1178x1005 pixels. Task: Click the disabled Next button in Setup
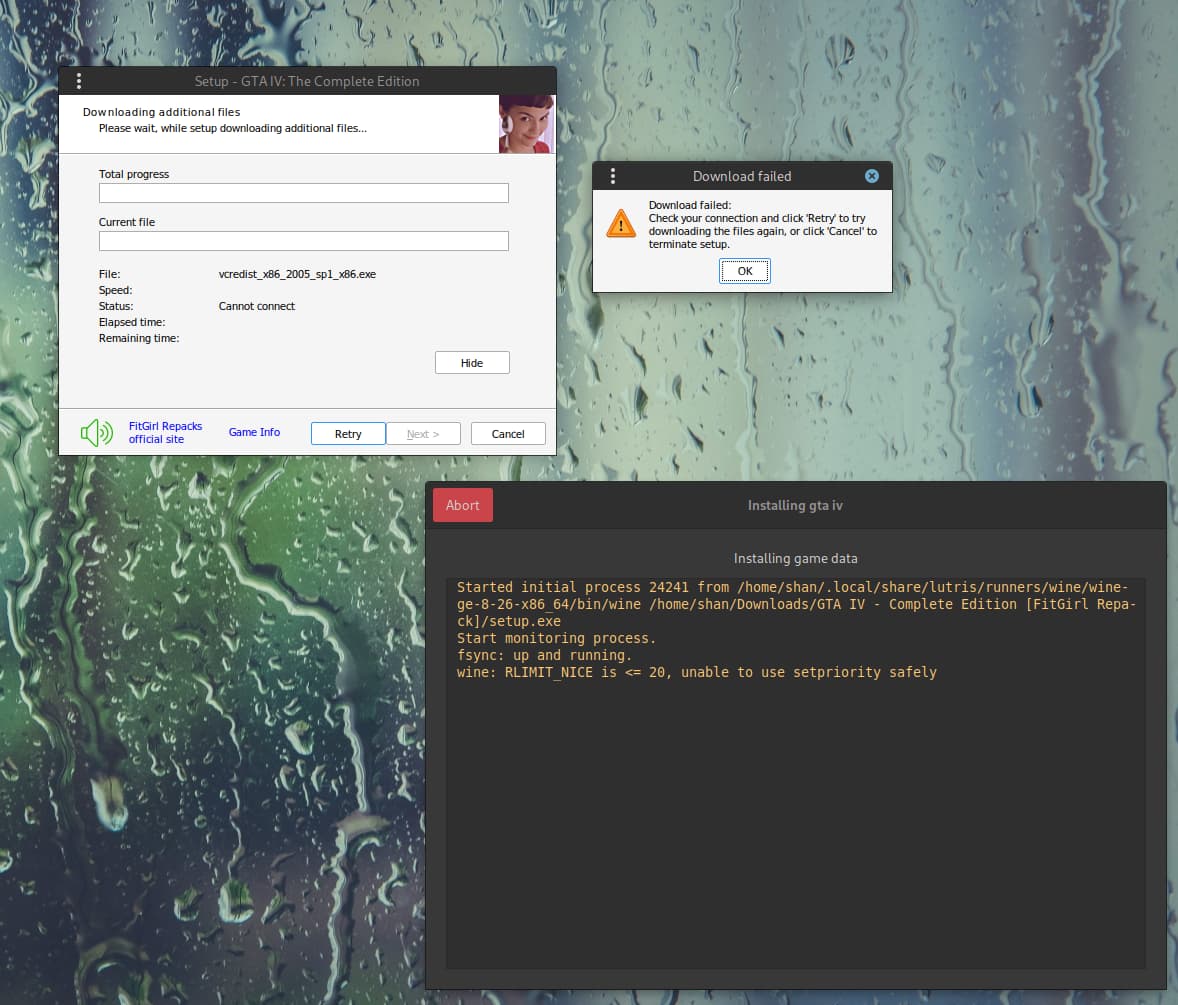[423, 433]
